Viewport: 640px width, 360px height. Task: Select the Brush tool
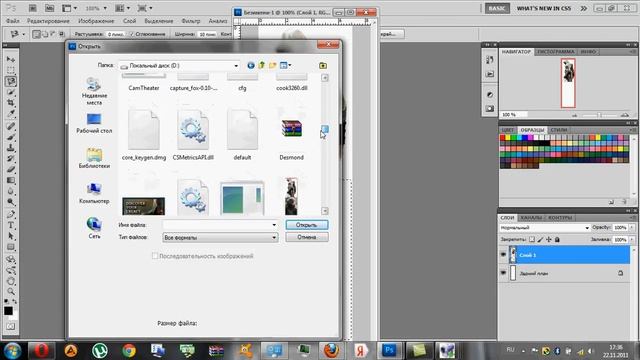[11, 137]
